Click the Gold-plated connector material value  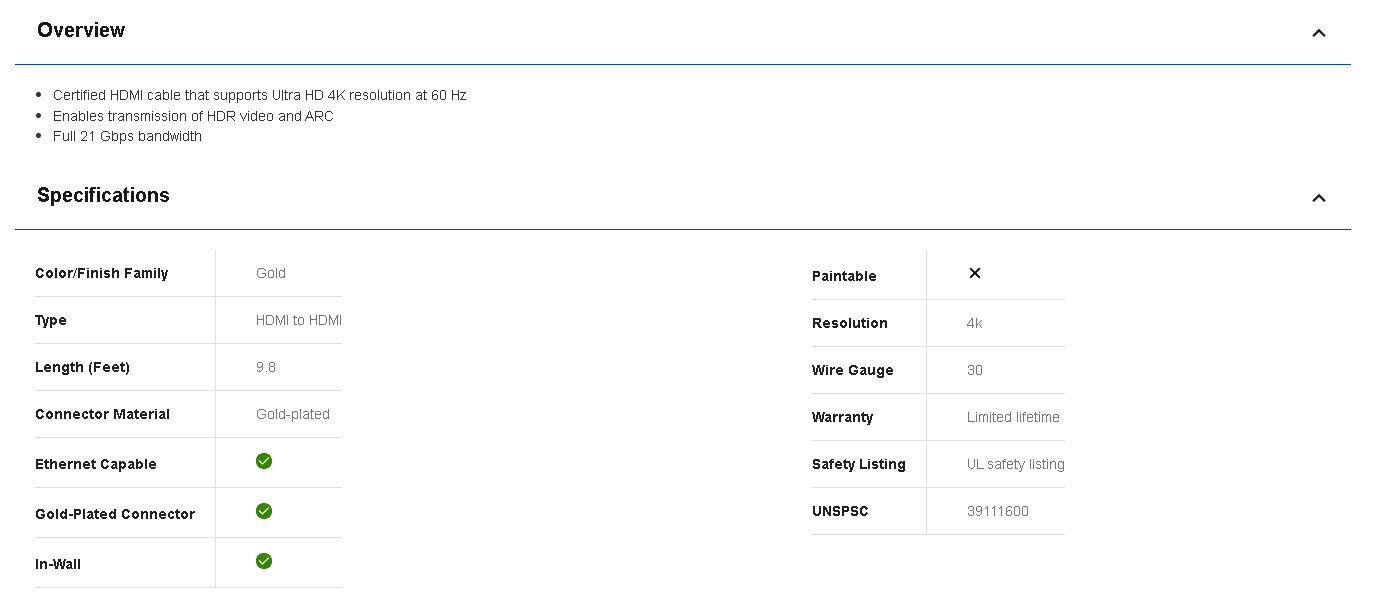(292, 415)
